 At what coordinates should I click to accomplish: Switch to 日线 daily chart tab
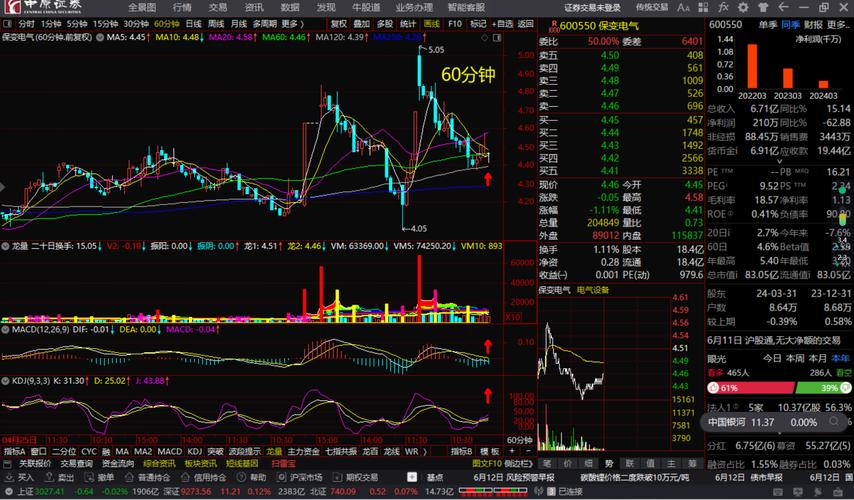coord(194,24)
